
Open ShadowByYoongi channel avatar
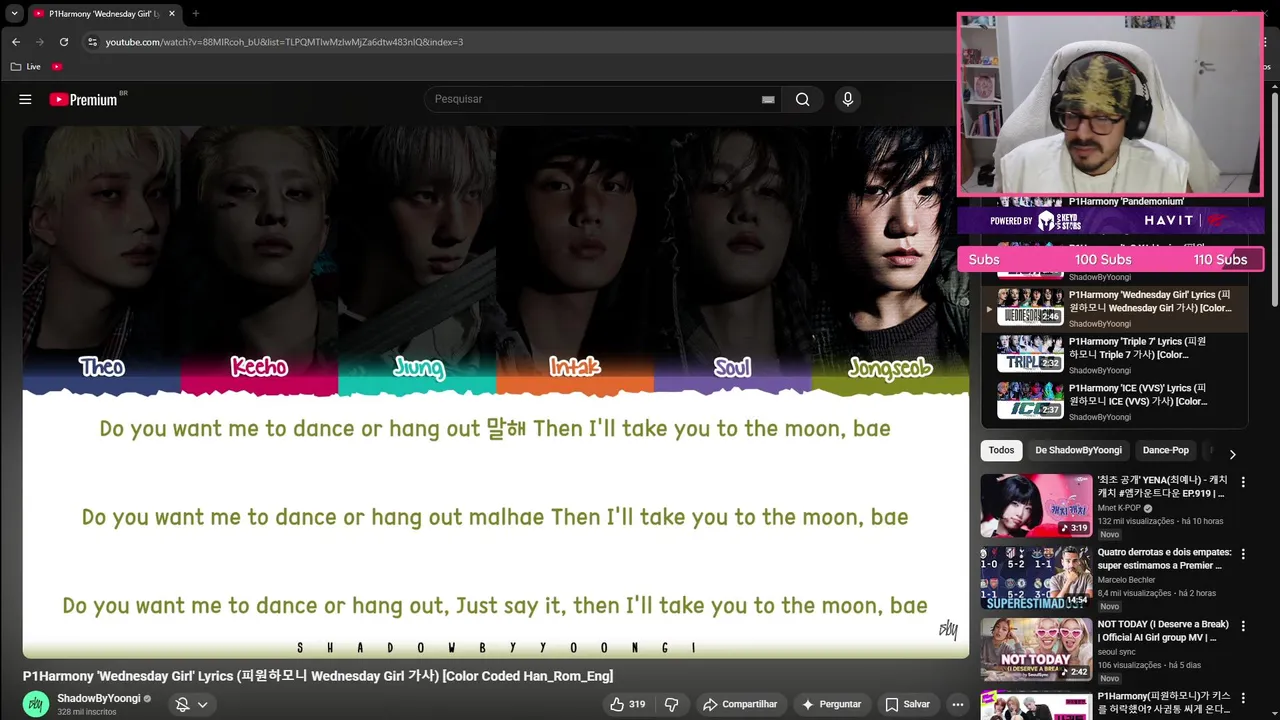tap(36, 704)
